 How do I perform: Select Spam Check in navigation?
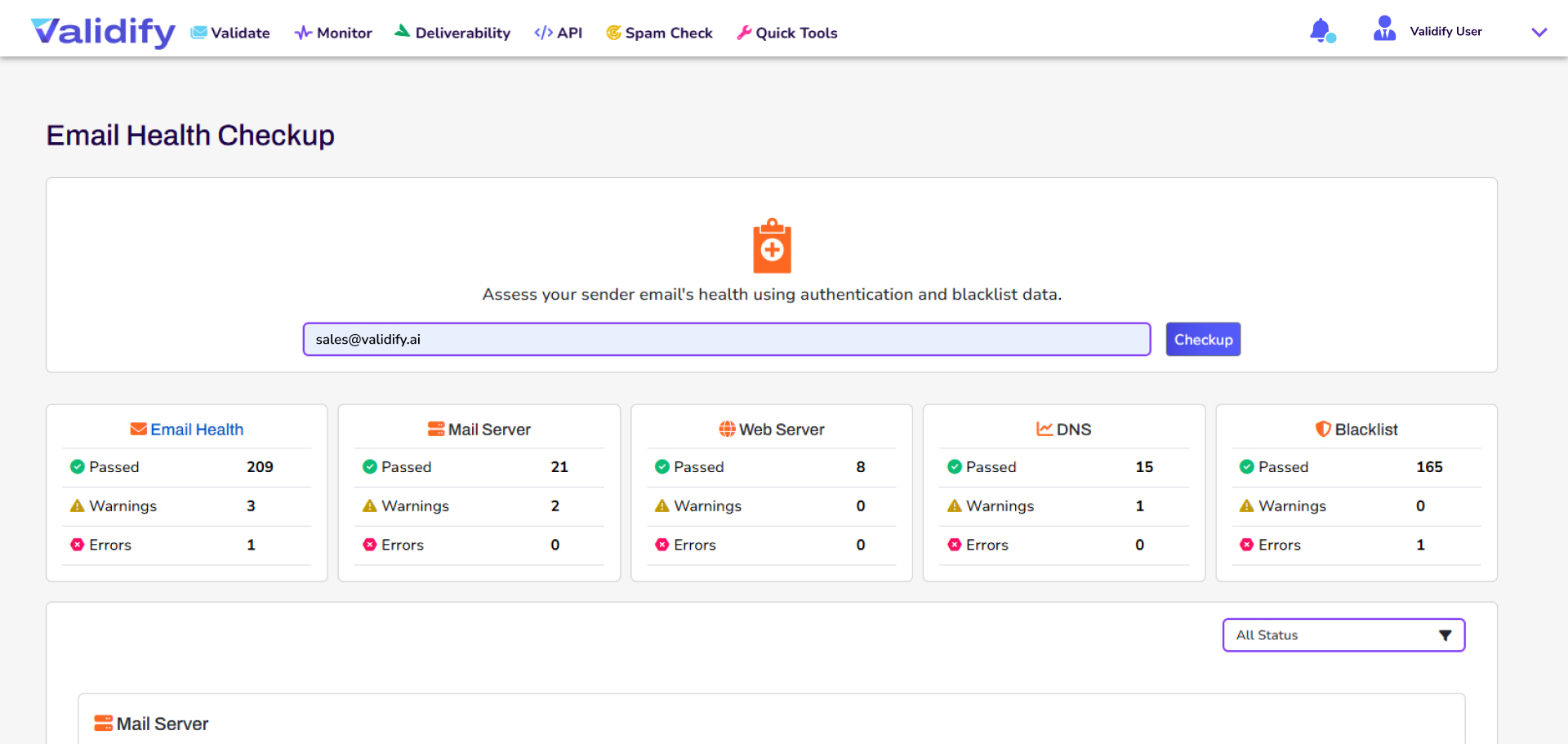659,33
